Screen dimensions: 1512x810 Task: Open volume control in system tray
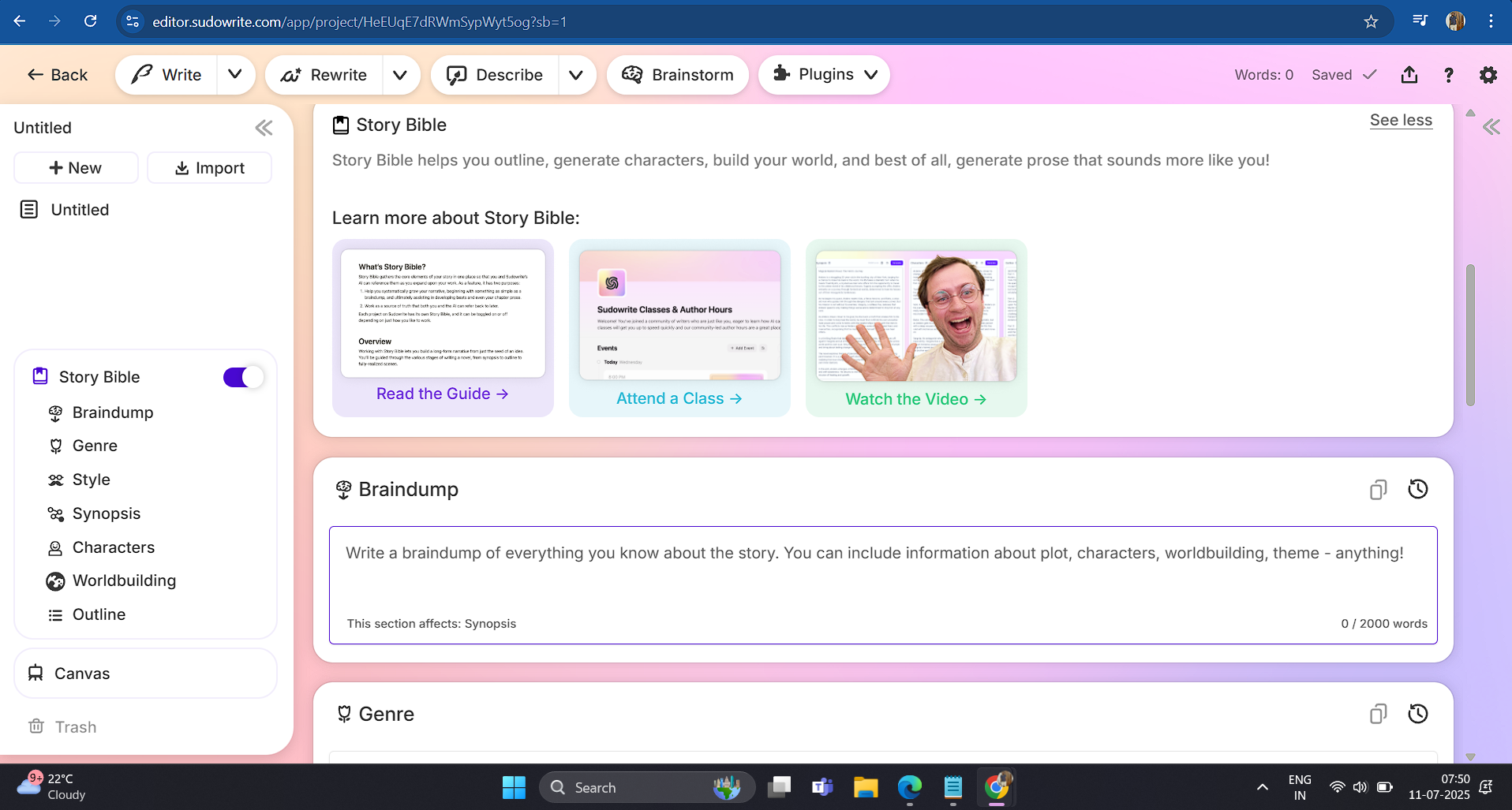(x=1360, y=787)
